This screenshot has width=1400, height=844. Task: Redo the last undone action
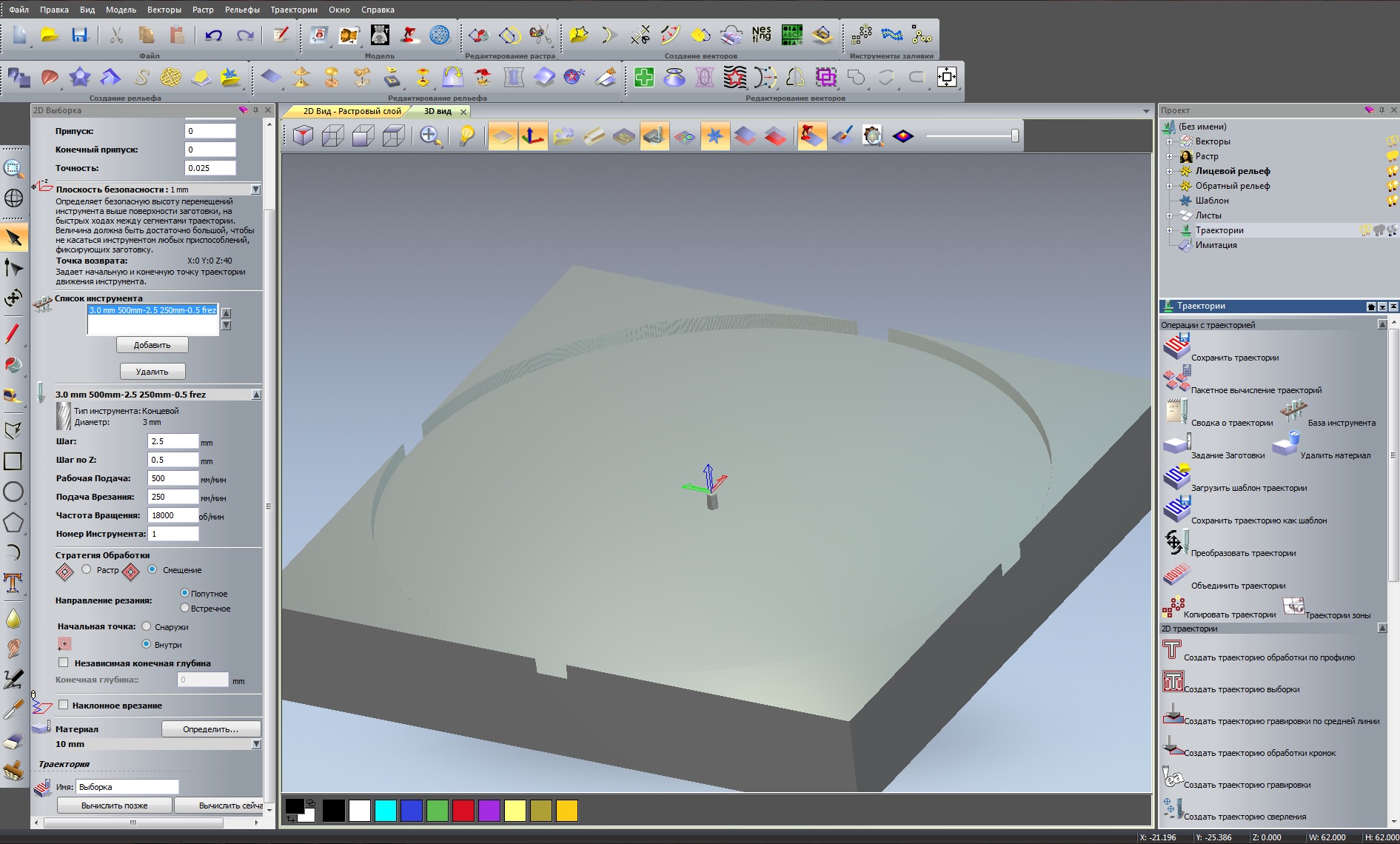(x=245, y=35)
